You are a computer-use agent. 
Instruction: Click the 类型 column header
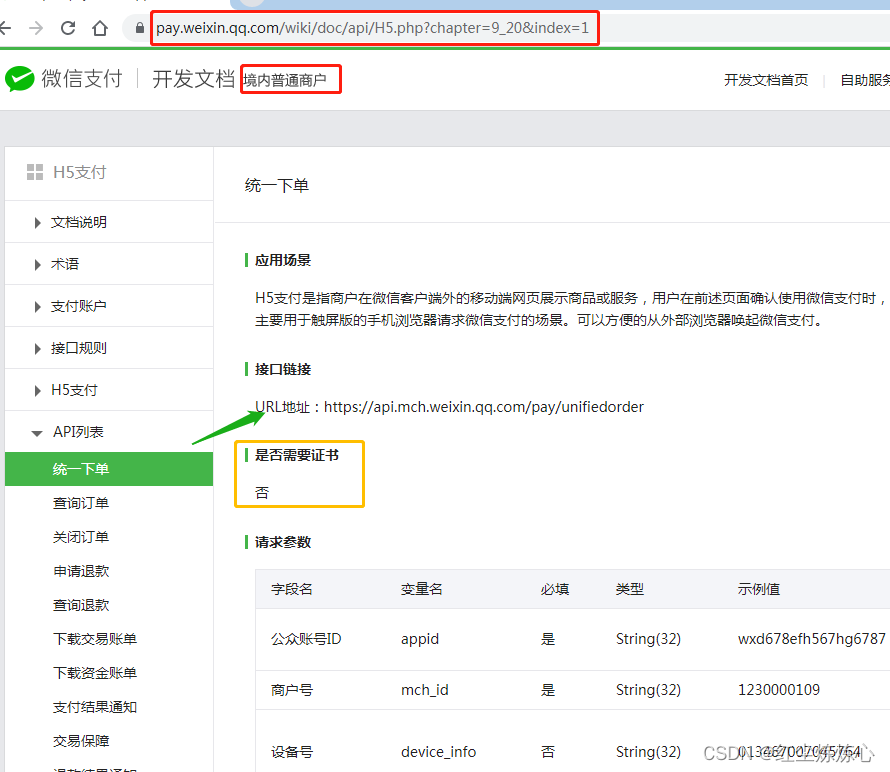pos(629,589)
